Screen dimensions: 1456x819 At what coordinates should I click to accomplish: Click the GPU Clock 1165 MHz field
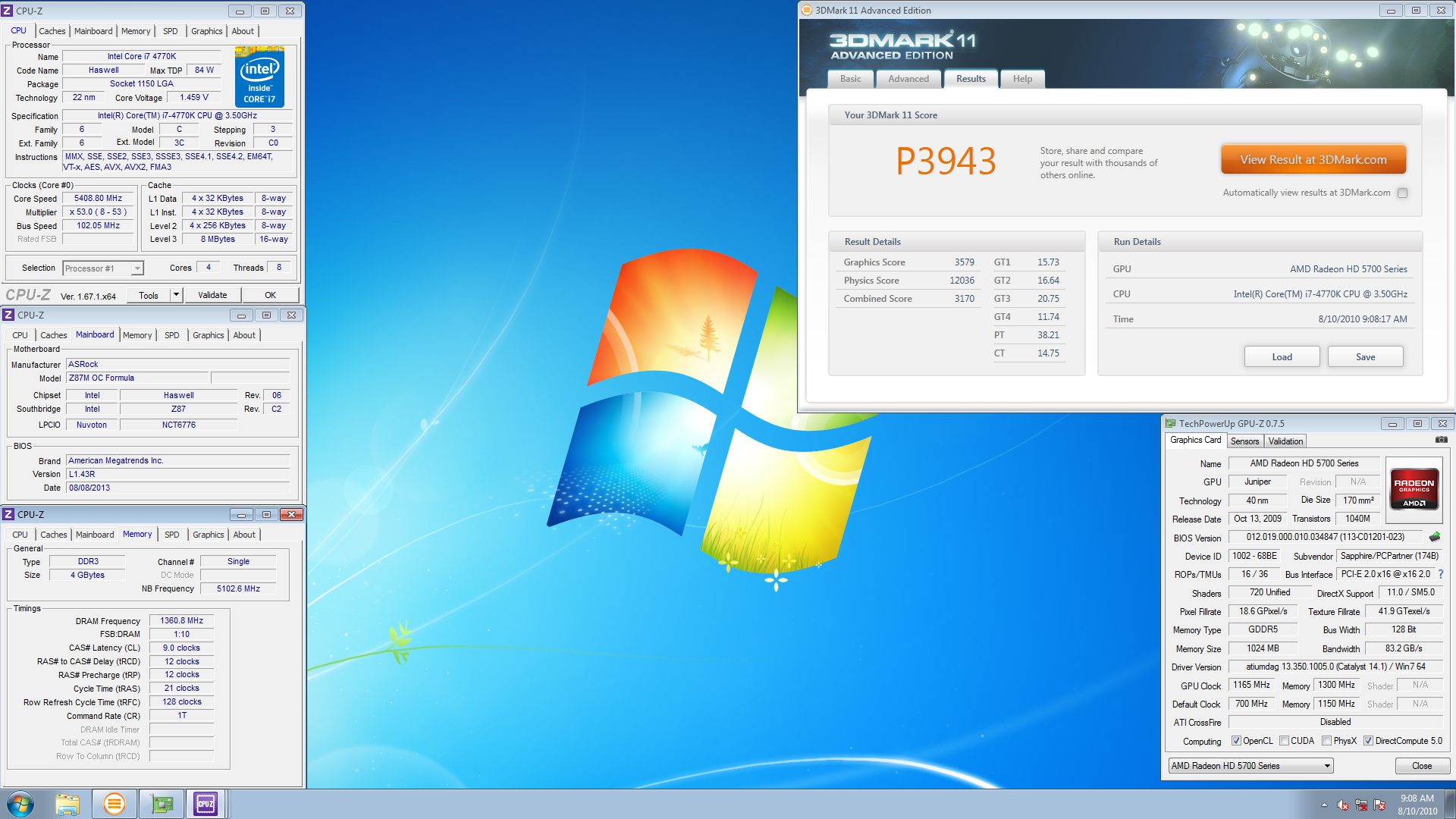[1251, 685]
